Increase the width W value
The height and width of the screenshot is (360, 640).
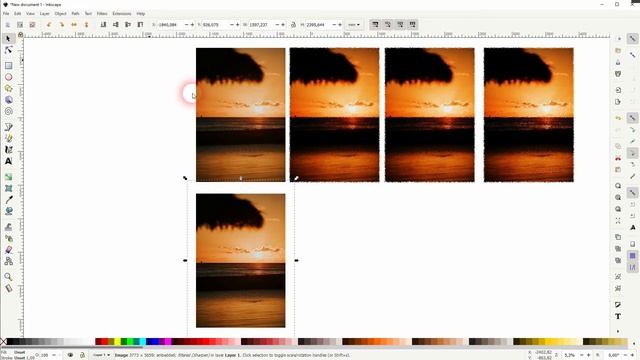coord(282,25)
